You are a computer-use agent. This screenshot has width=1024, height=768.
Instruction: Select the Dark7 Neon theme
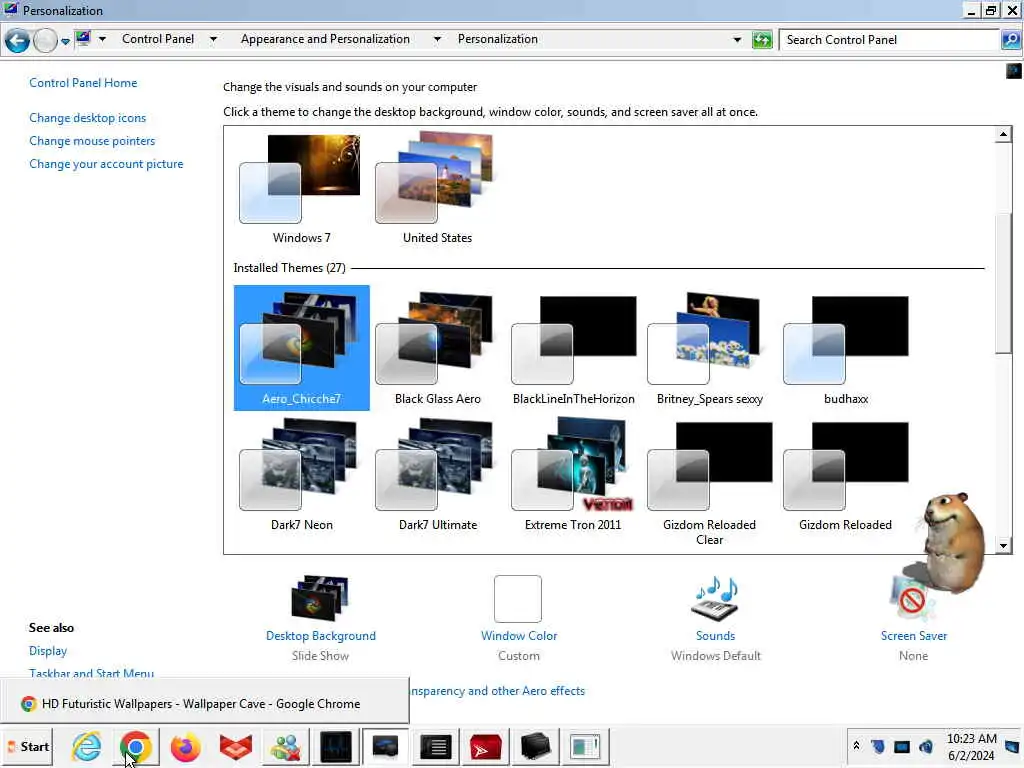[301, 477]
